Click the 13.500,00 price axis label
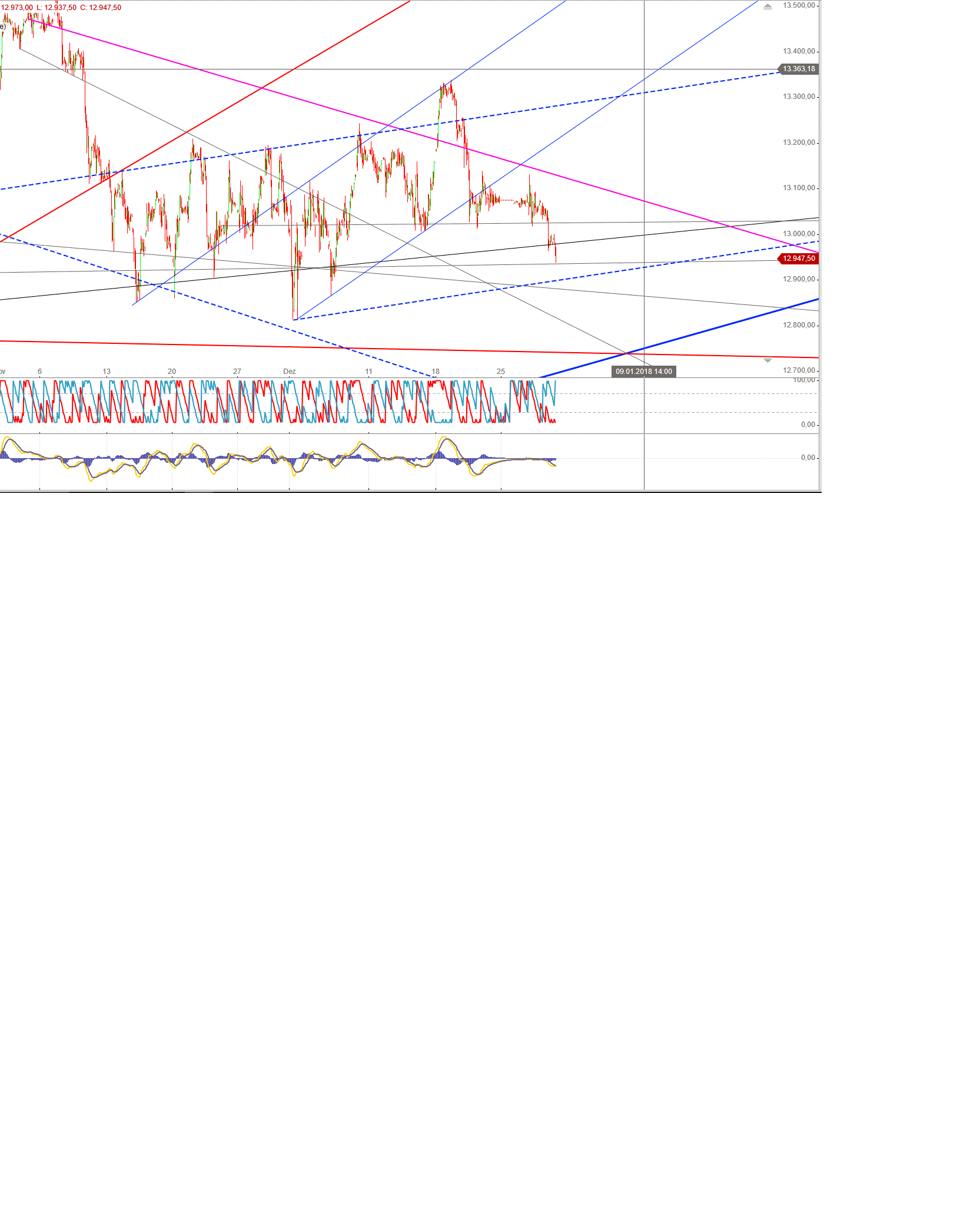Viewport: 980px width, 1206px height. [799, 6]
